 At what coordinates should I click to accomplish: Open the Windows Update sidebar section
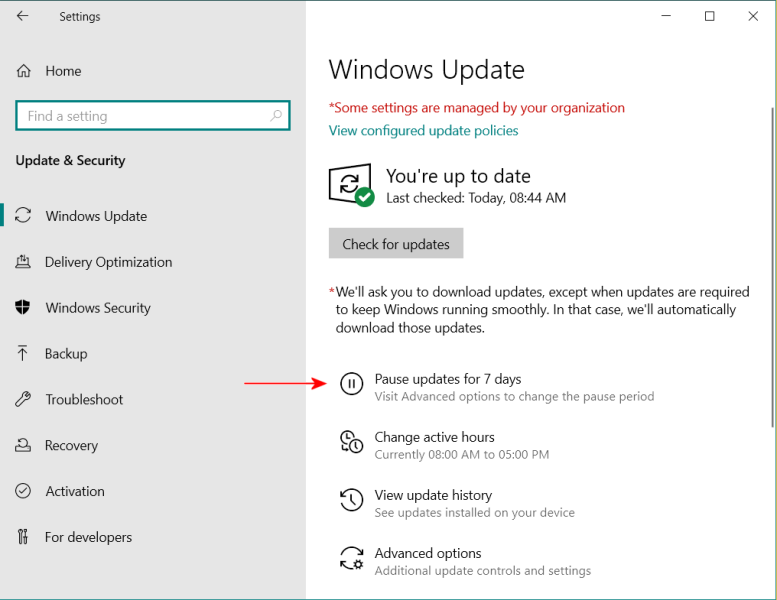point(96,216)
